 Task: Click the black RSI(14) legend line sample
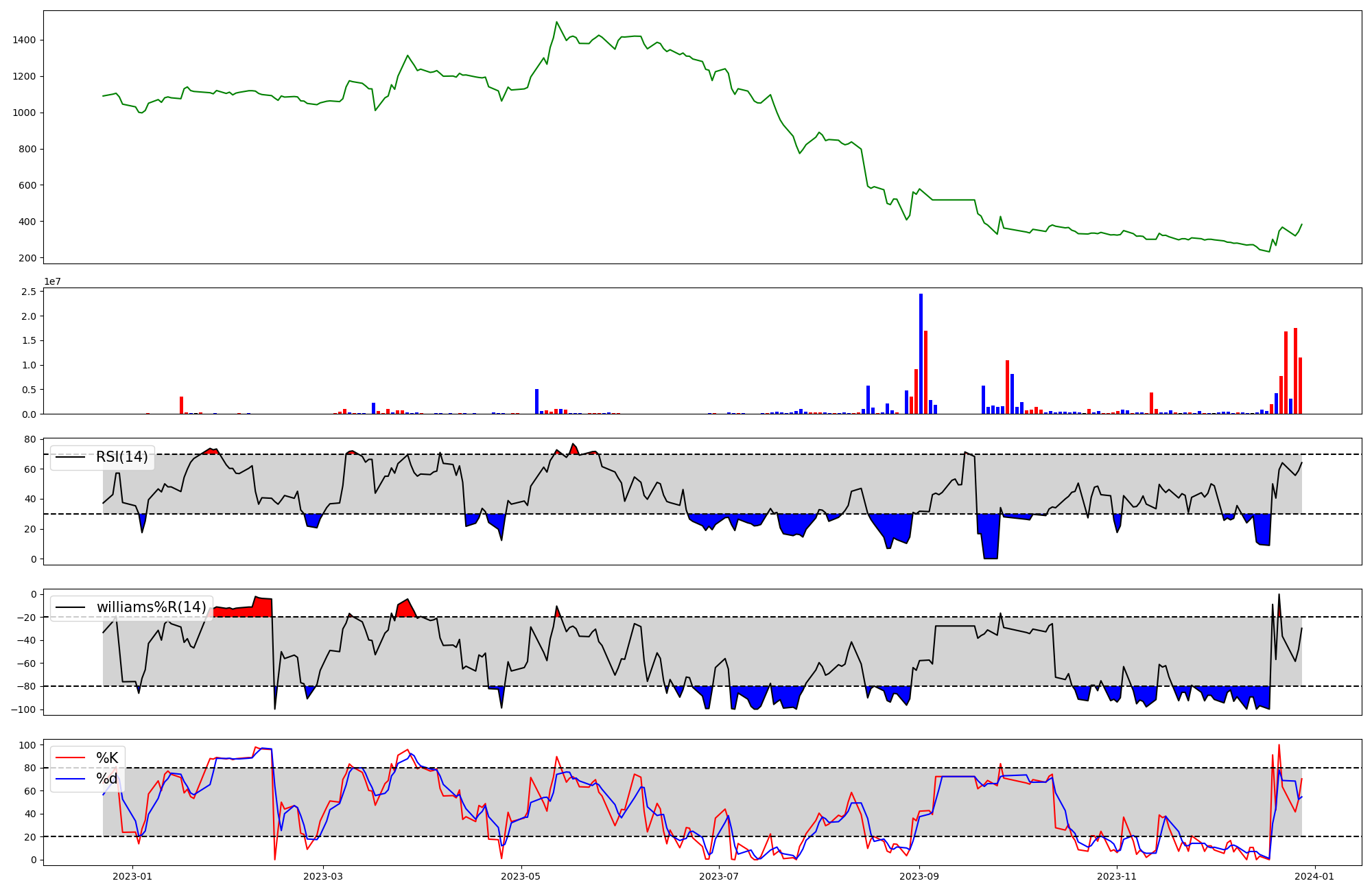point(70,458)
